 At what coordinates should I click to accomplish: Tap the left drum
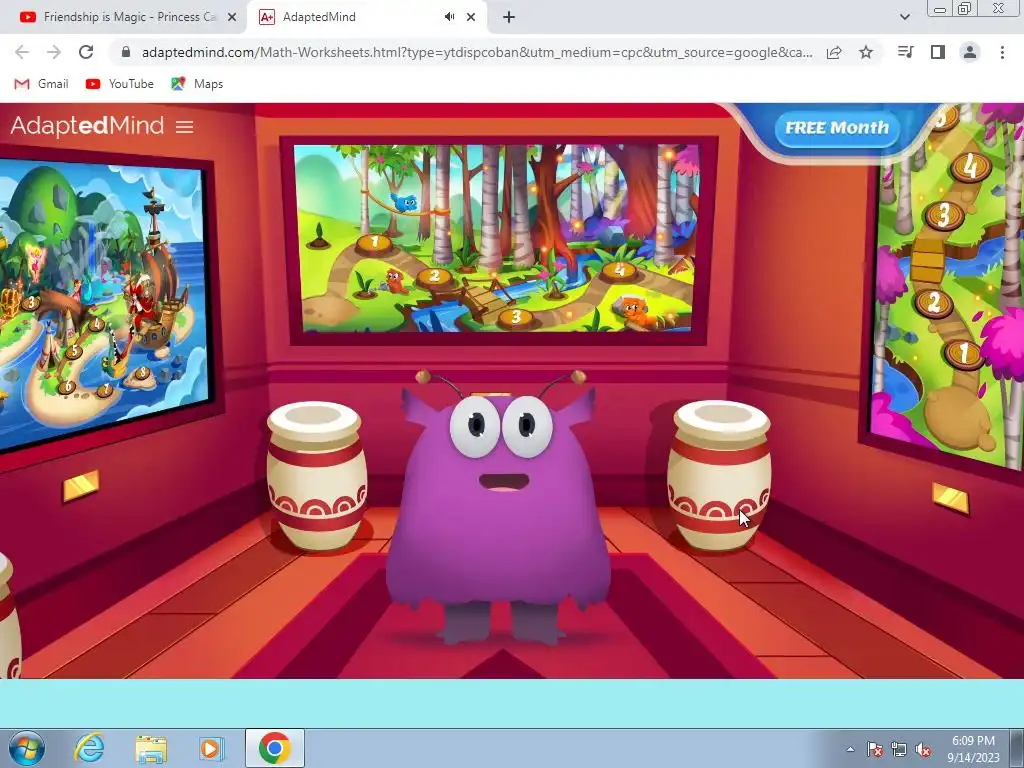coord(317,476)
